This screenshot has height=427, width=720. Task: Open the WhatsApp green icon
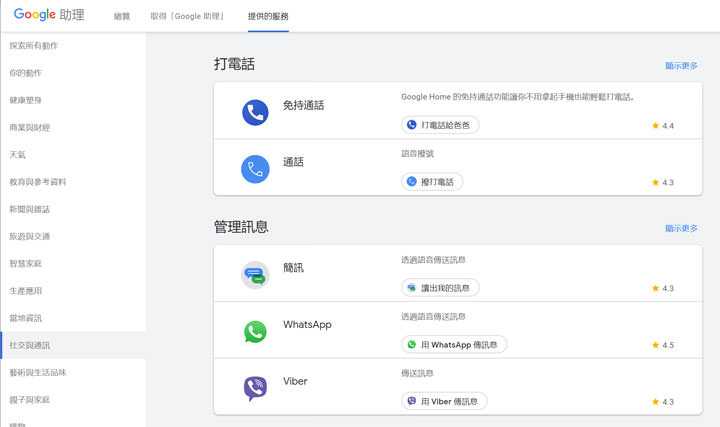coord(255,331)
